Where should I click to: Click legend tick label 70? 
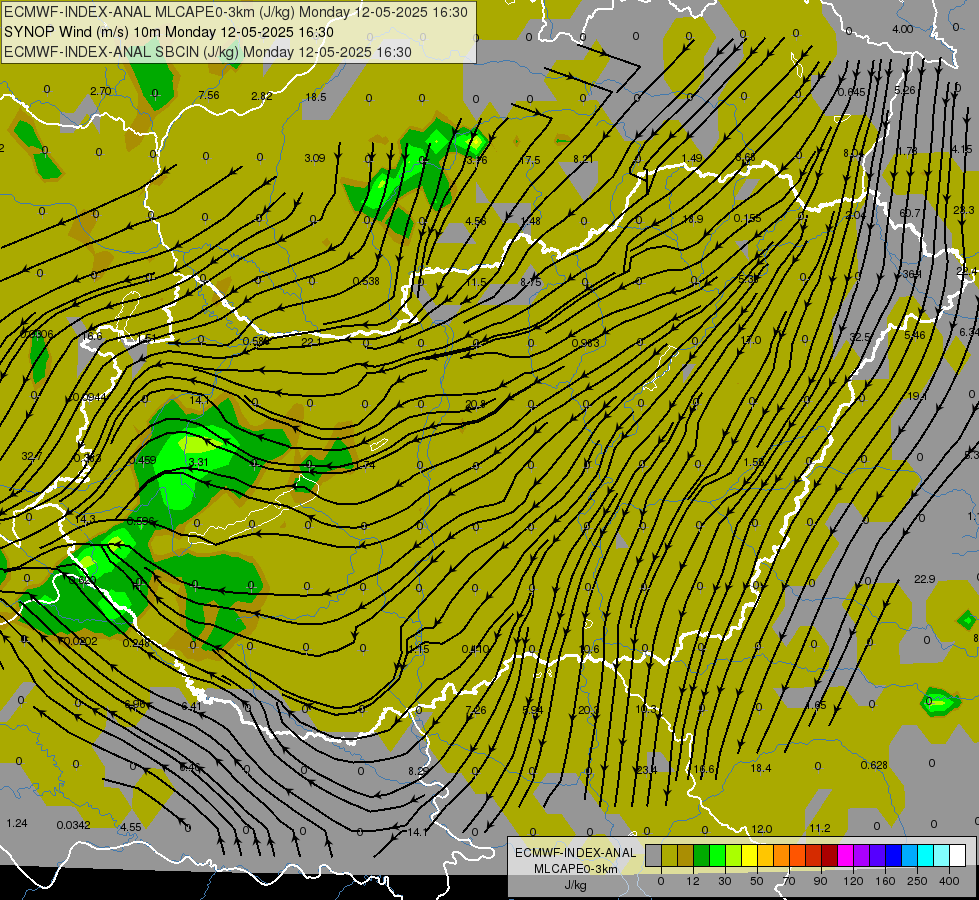click(788, 881)
